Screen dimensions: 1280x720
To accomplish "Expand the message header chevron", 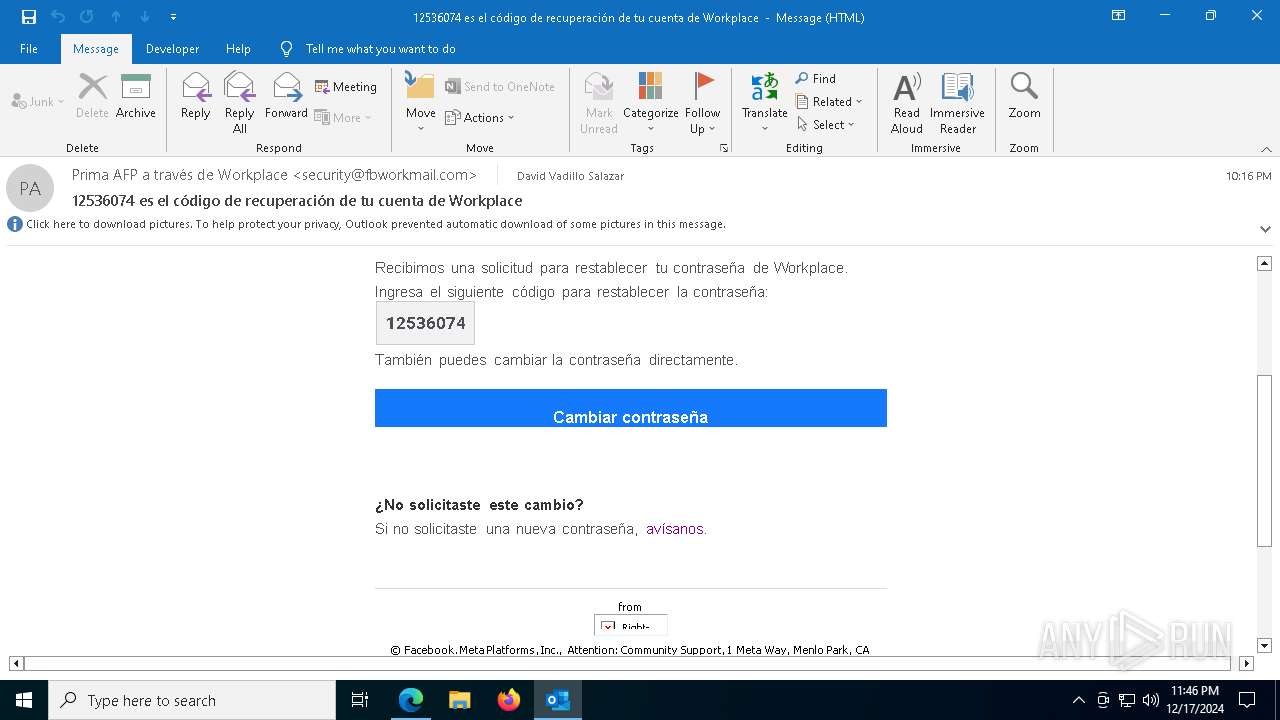I will [1265, 229].
